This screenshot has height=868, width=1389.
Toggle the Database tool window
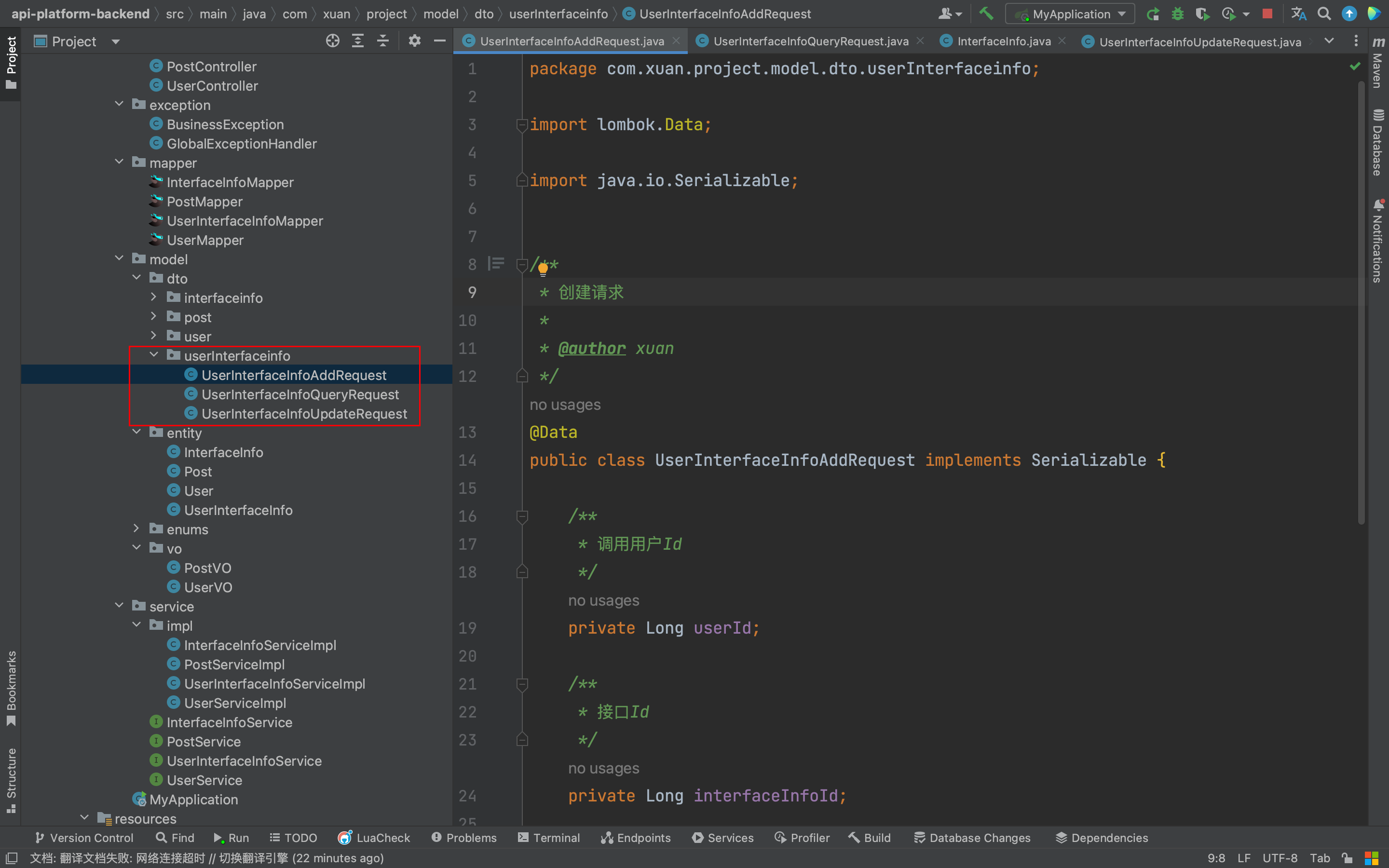tap(1378, 142)
